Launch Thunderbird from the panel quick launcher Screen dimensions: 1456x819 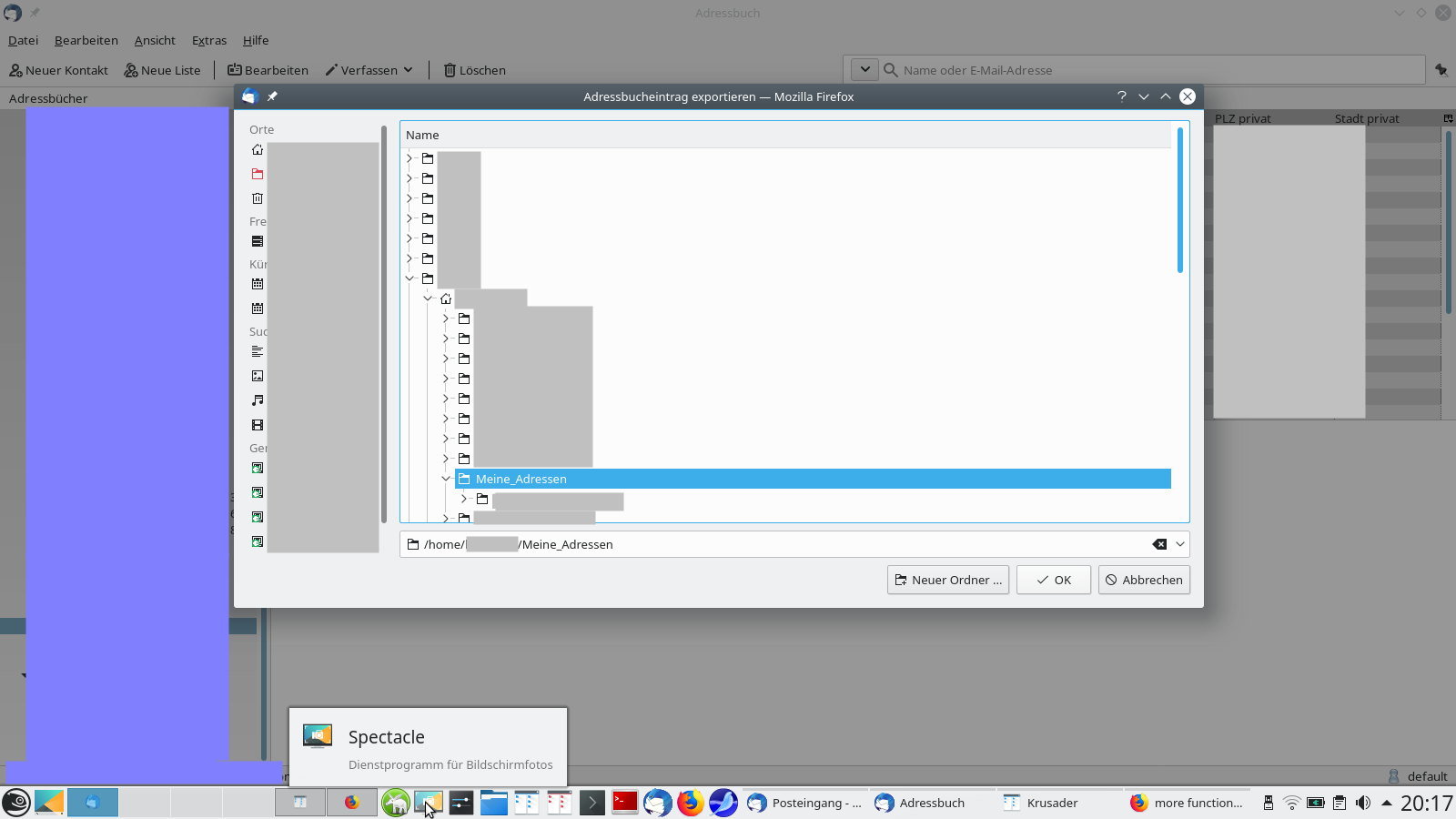click(658, 803)
